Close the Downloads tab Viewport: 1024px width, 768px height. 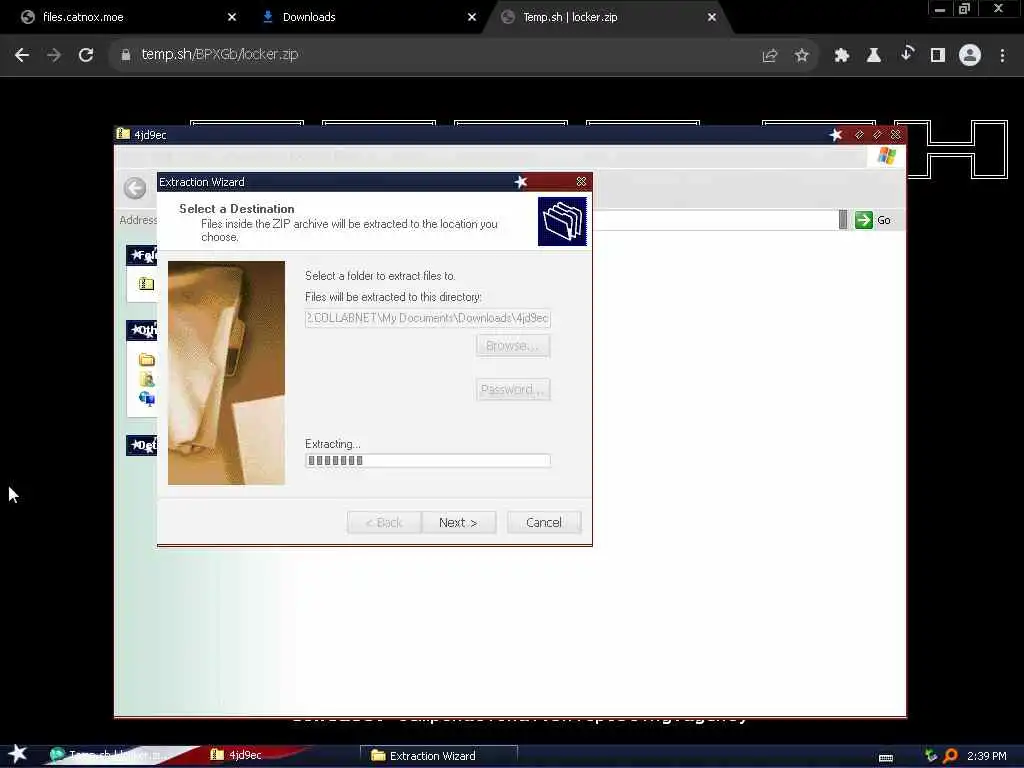(472, 18)
